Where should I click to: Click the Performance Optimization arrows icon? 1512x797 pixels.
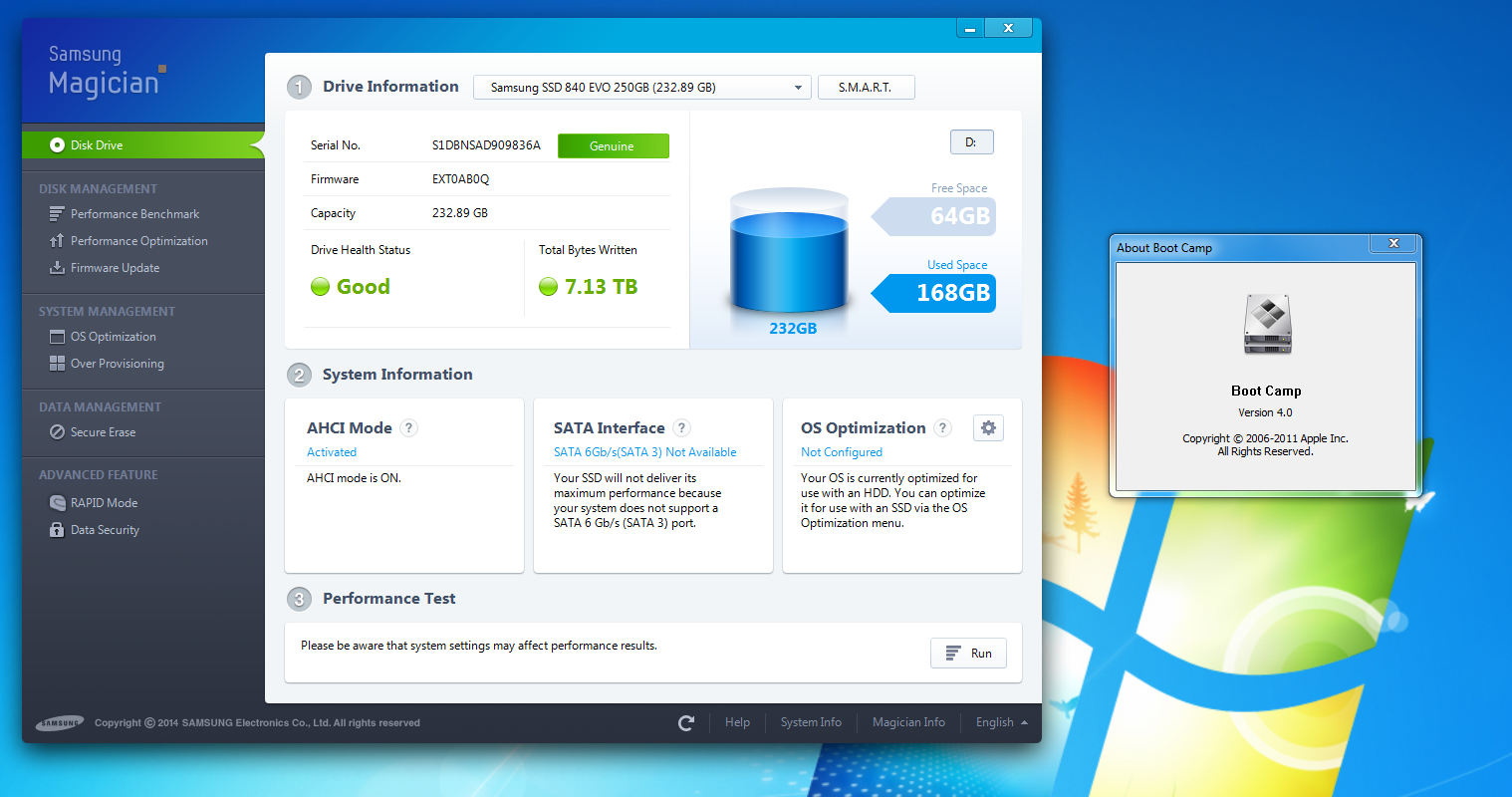(57, 241)
